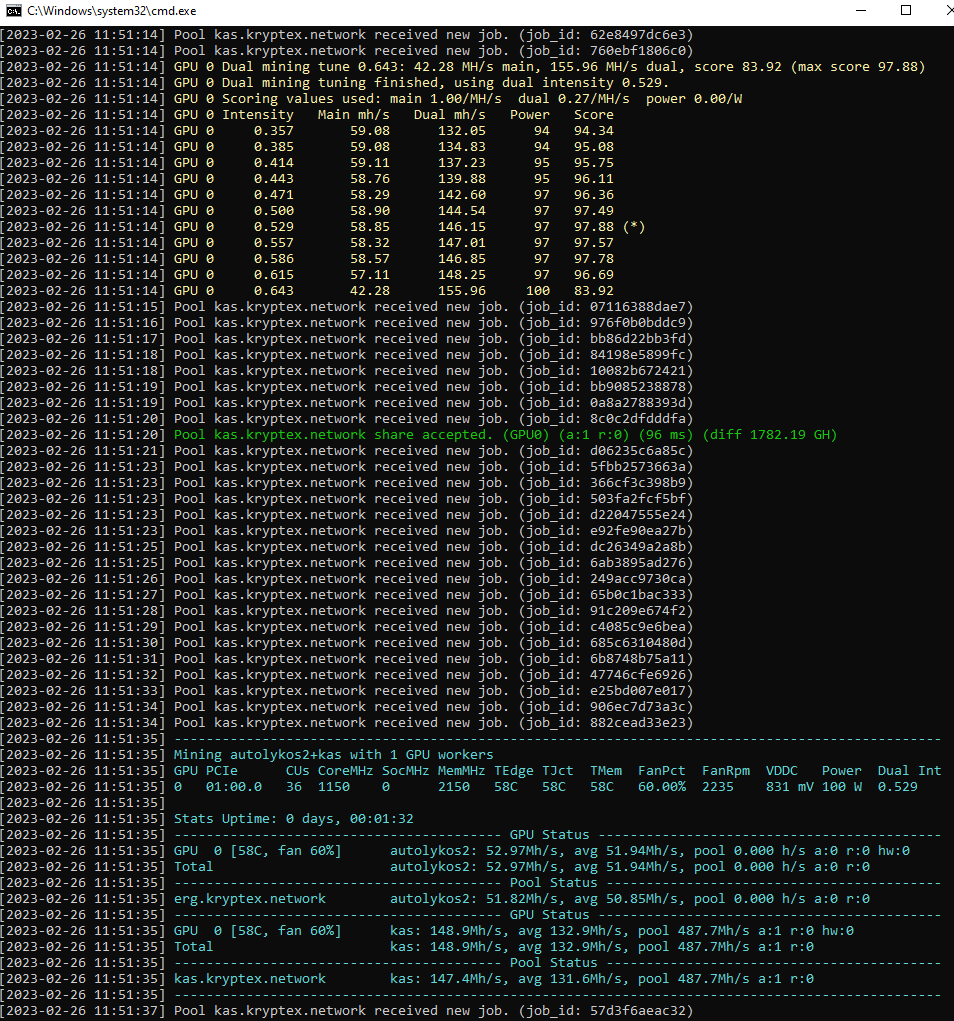Viewport: 954px width, 1021px height.
Task: Click the "MemMHz" column header
Action: coord(462,771)
